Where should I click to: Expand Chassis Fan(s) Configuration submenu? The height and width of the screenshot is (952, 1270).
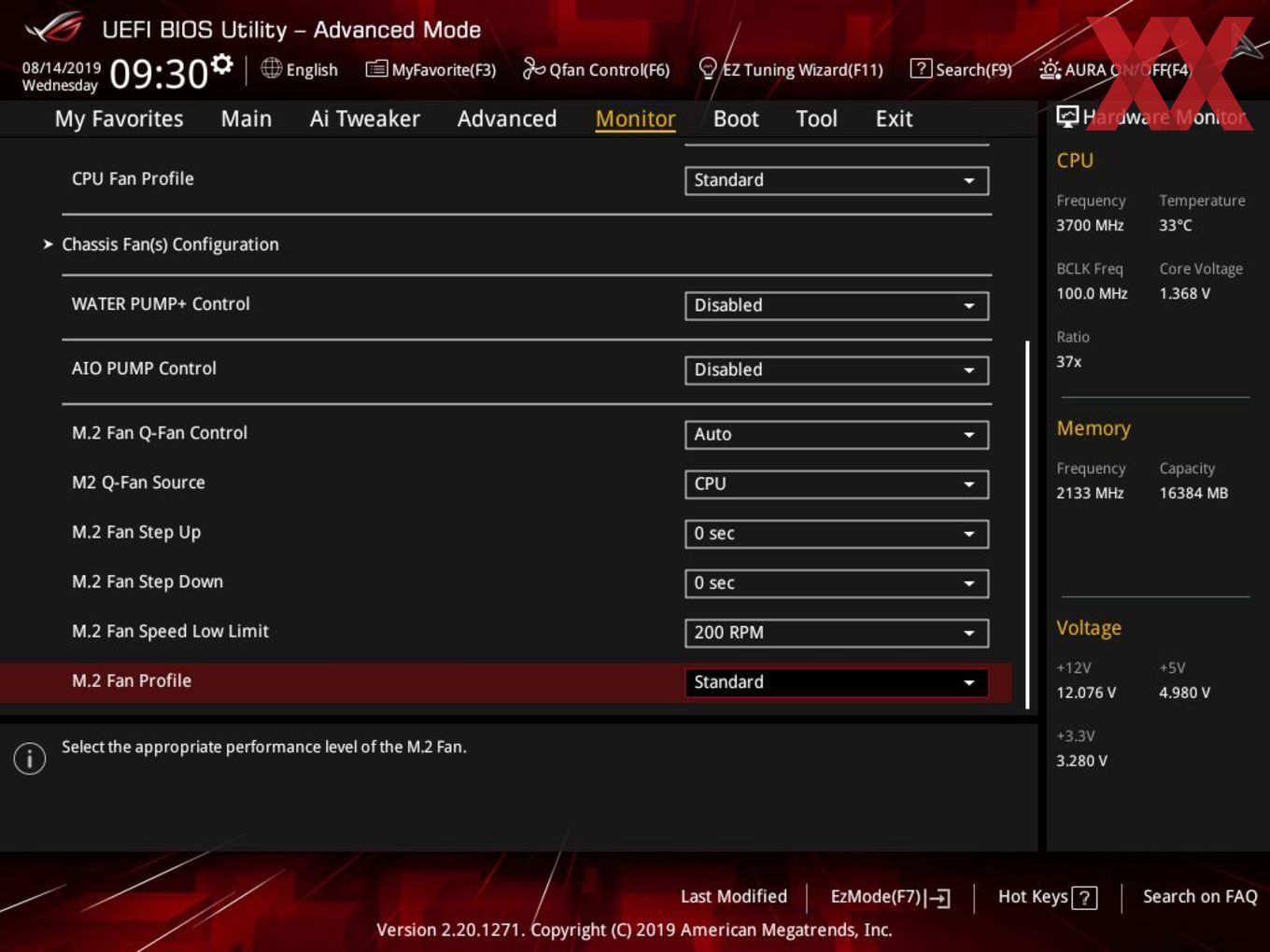170,245
